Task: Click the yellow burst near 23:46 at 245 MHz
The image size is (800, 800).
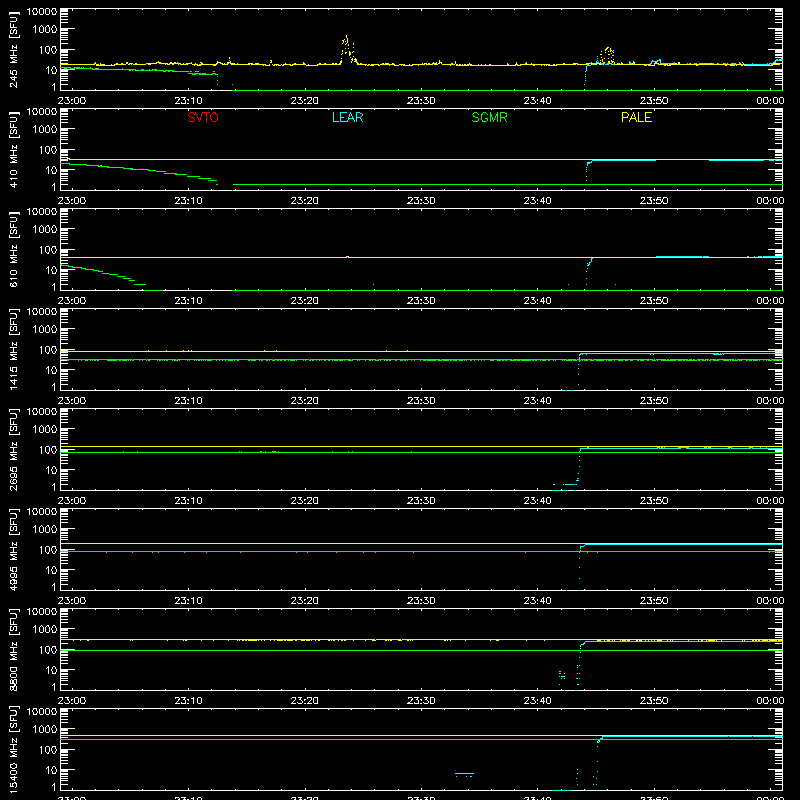Action: point(607,56)
